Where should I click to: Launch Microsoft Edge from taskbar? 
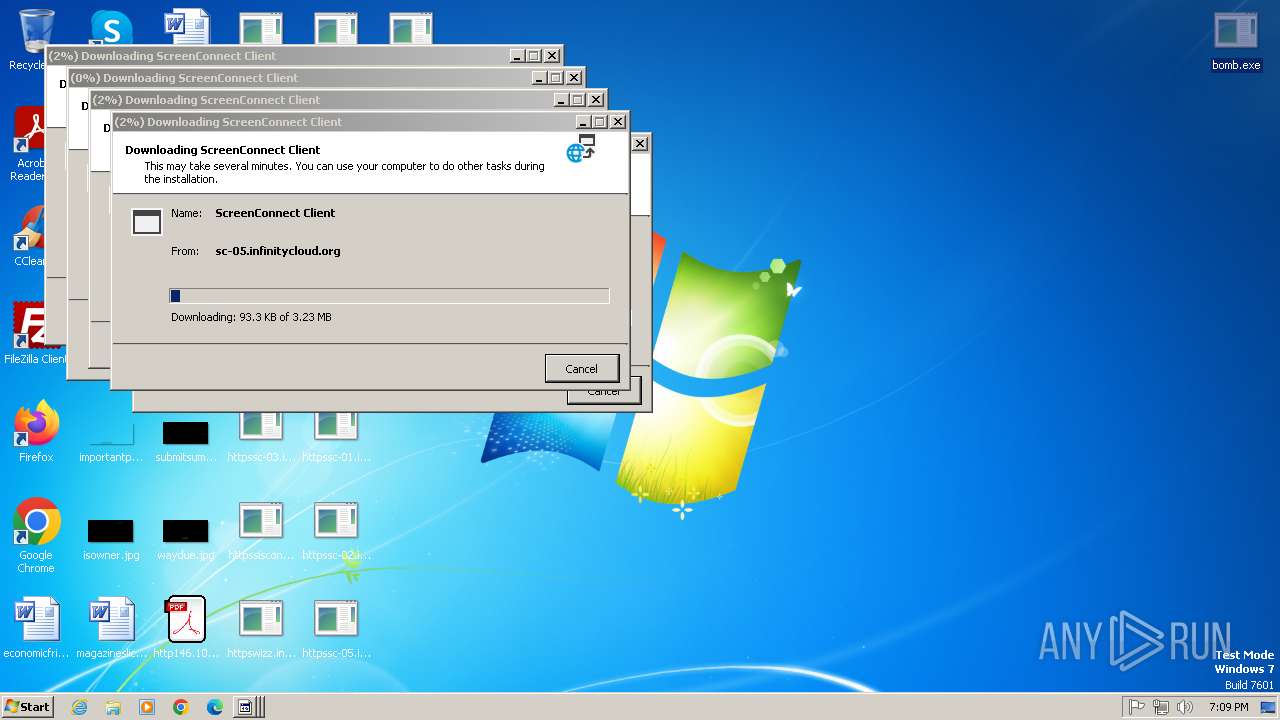click(215, 707)
